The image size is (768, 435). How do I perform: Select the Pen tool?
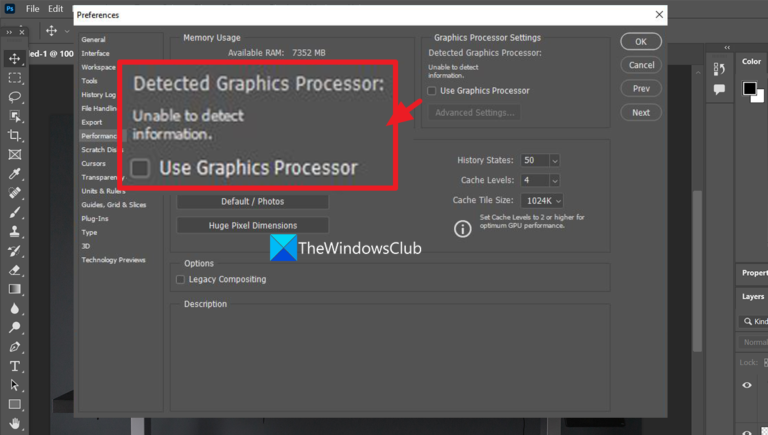[x=15, y=347]
